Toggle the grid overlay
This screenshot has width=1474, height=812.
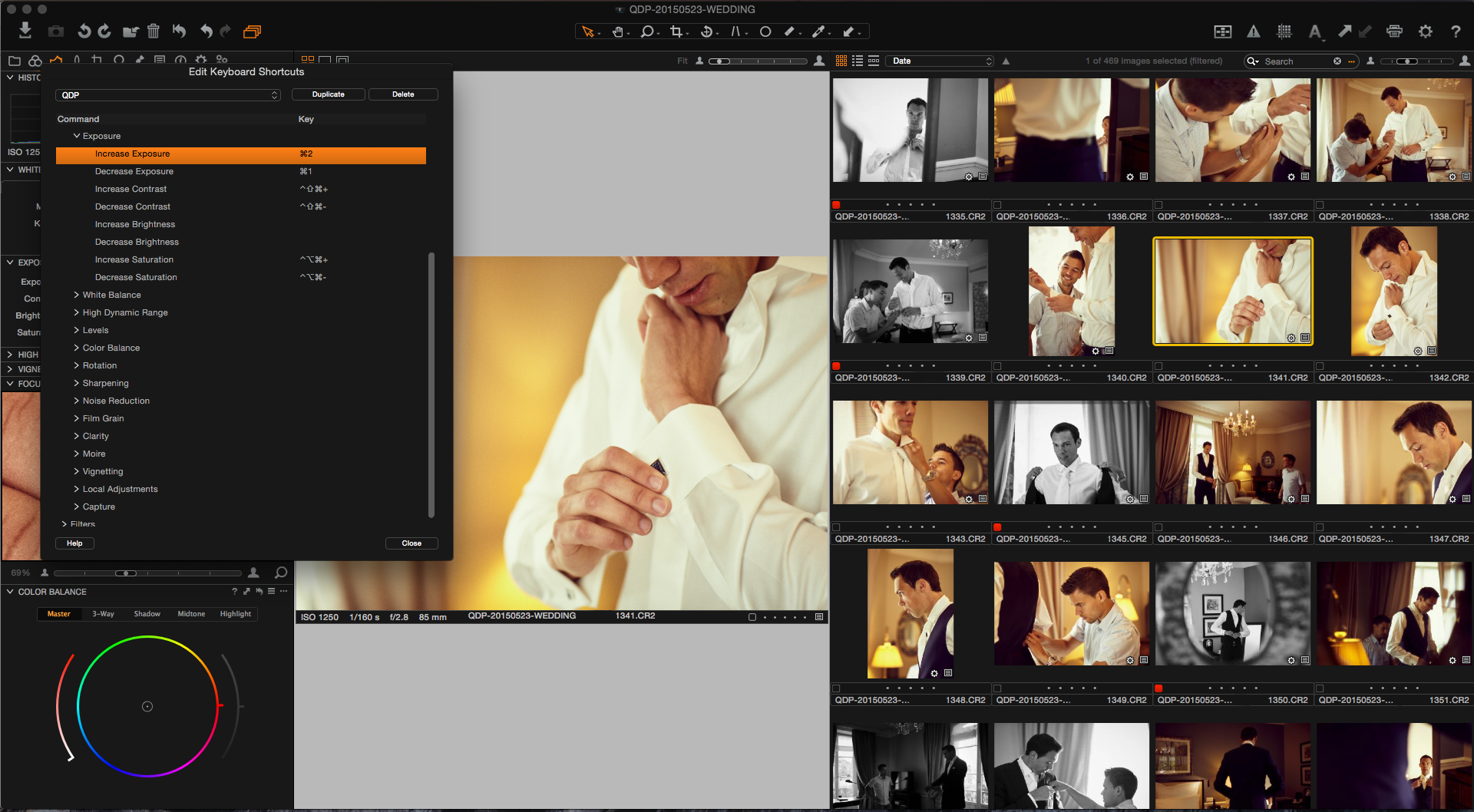pyautogui.click(x=1284, y=31)
